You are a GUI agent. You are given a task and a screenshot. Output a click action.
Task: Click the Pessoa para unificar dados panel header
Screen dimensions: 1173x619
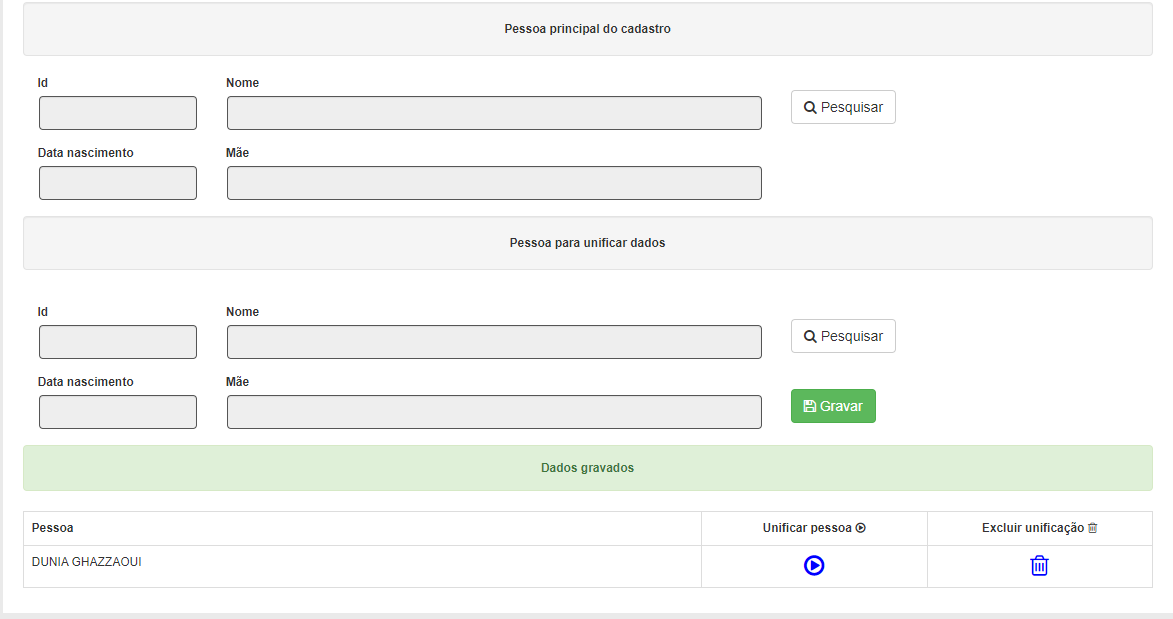(588, 243)
